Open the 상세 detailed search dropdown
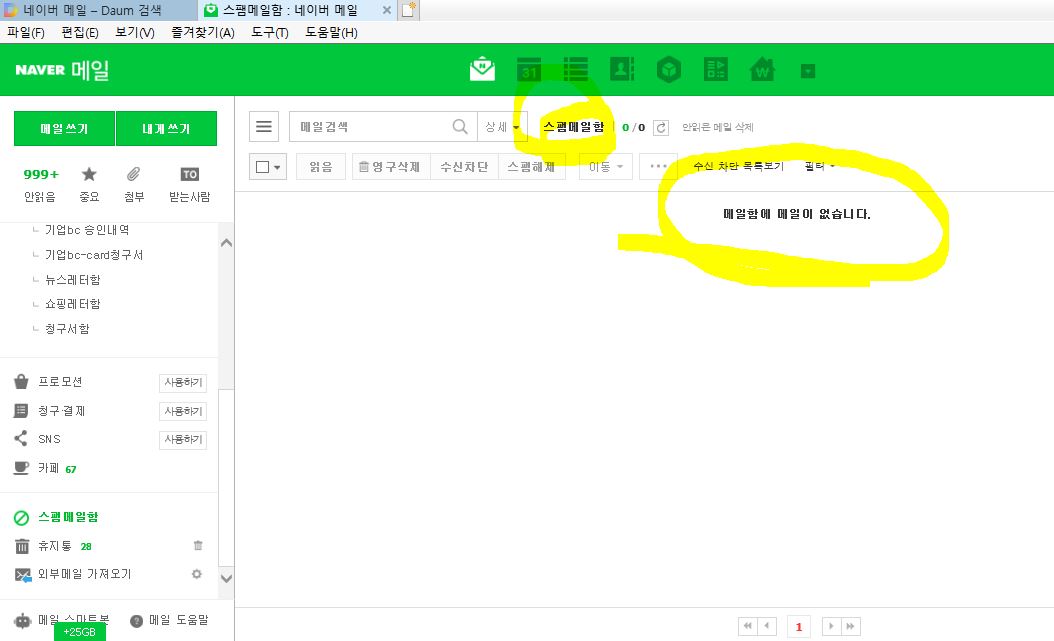The width and height of the screenshot is (1054, 641). 502,127
